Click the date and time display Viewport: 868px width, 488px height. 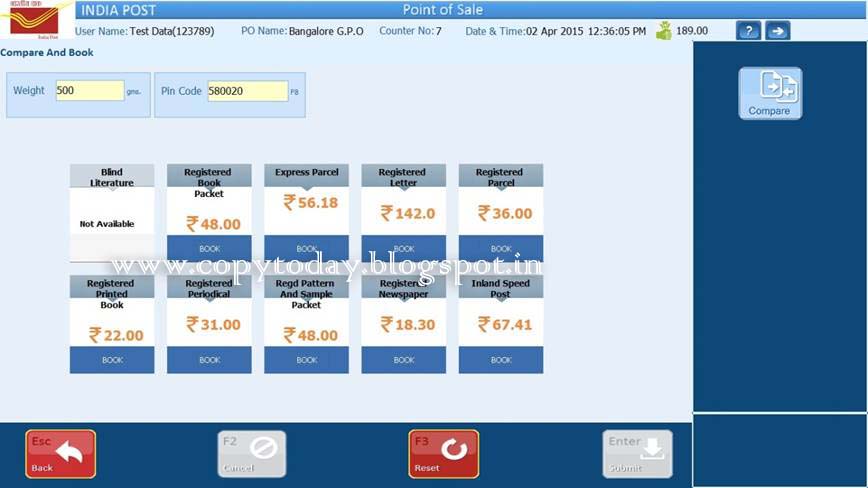tap(556, 31)
